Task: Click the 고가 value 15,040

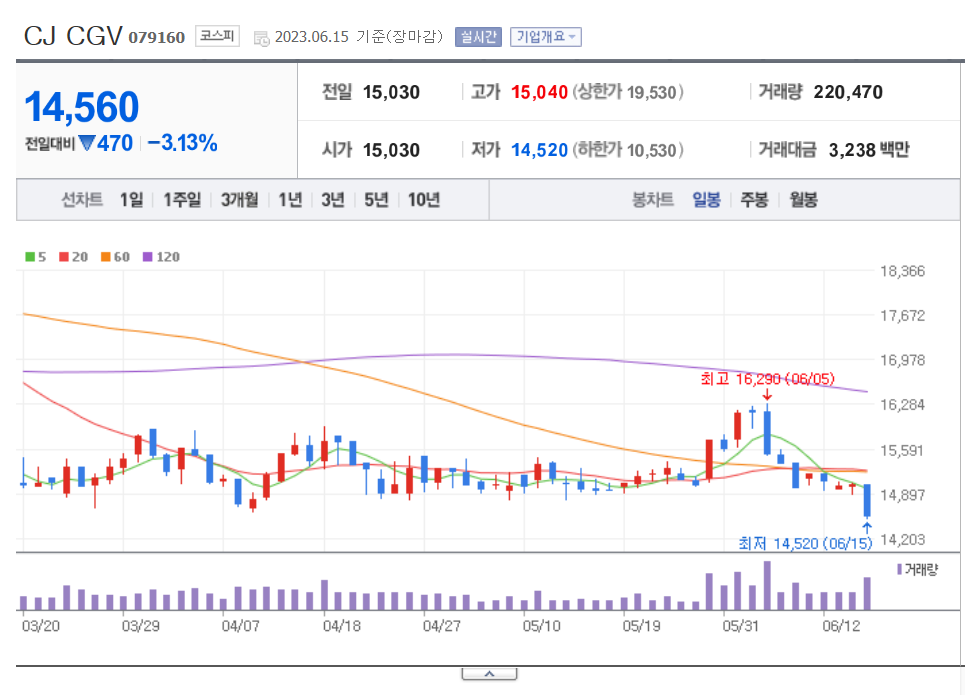Action: [x=539, y=92]
